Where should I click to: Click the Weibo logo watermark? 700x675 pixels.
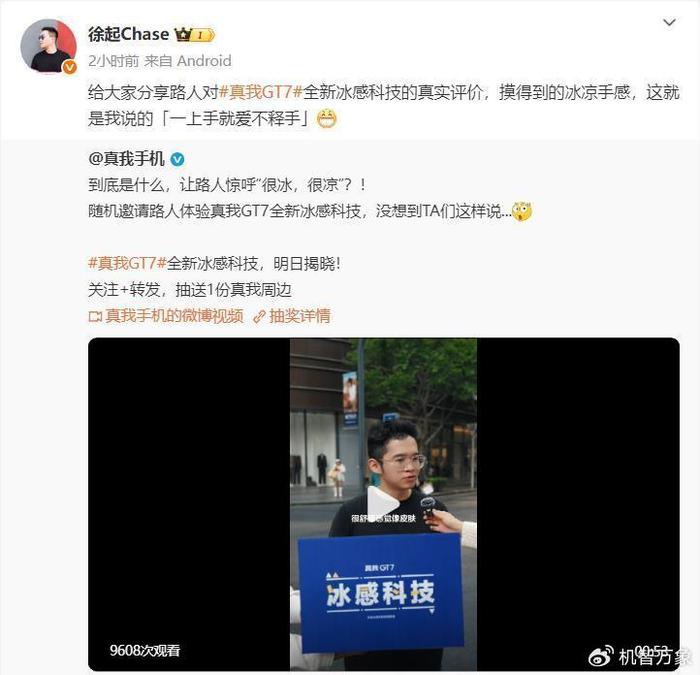pos(601,657)
